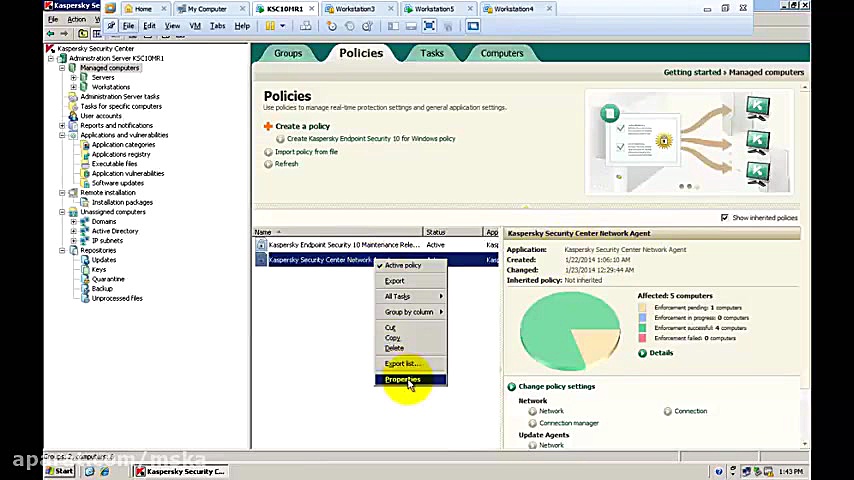Click the forward arrow in MMC toolbar
The height and width of the screenshot is (480, 854).
tap(64, 34)
